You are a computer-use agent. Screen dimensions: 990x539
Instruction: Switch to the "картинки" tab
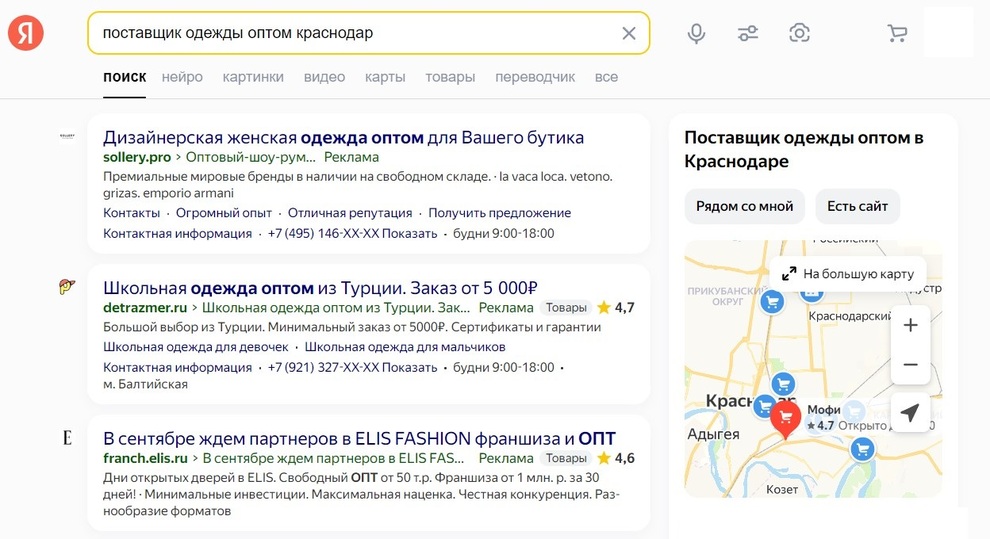tap(253, 77)
